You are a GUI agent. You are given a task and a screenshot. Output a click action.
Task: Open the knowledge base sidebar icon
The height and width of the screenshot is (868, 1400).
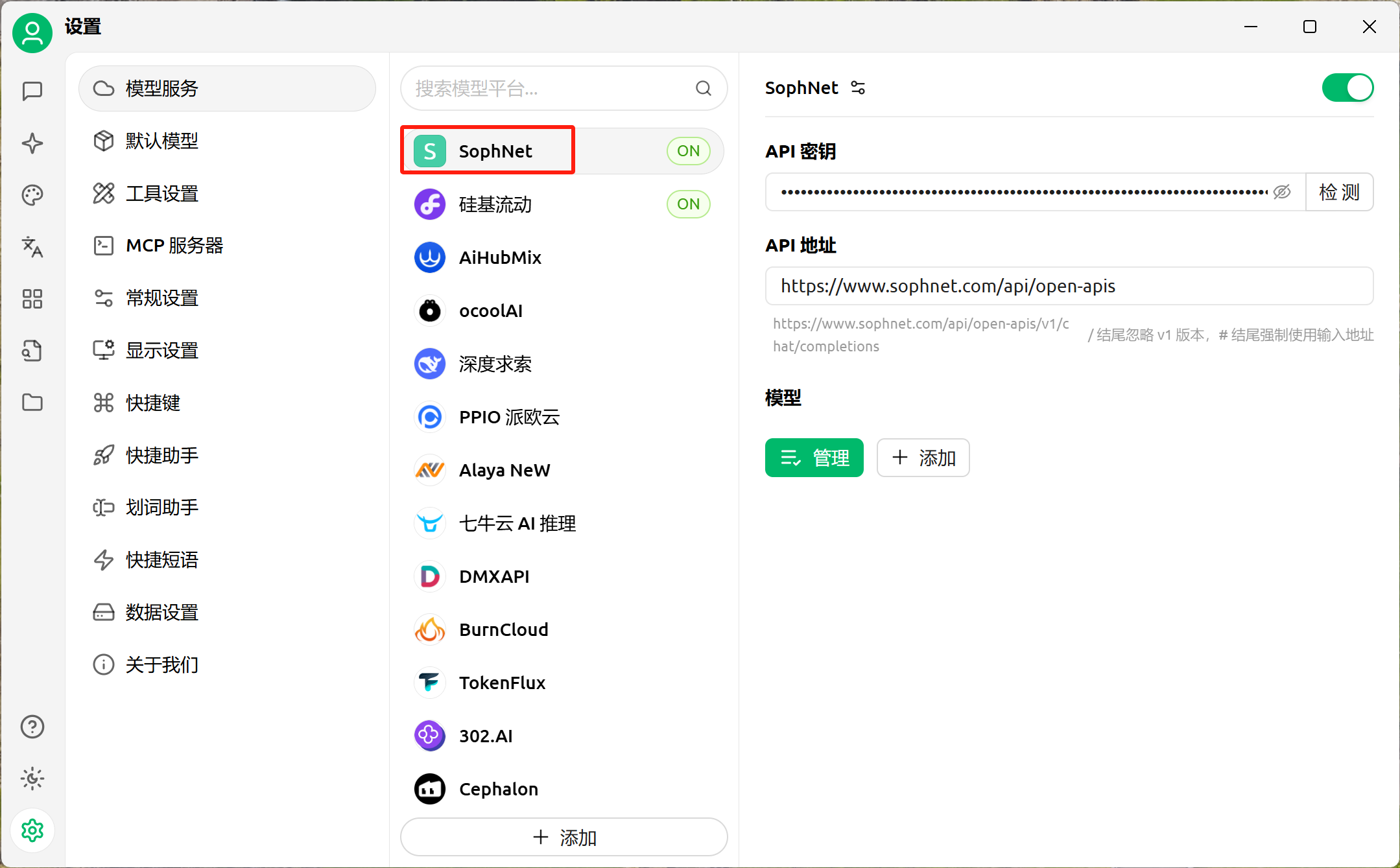(32, 350)
